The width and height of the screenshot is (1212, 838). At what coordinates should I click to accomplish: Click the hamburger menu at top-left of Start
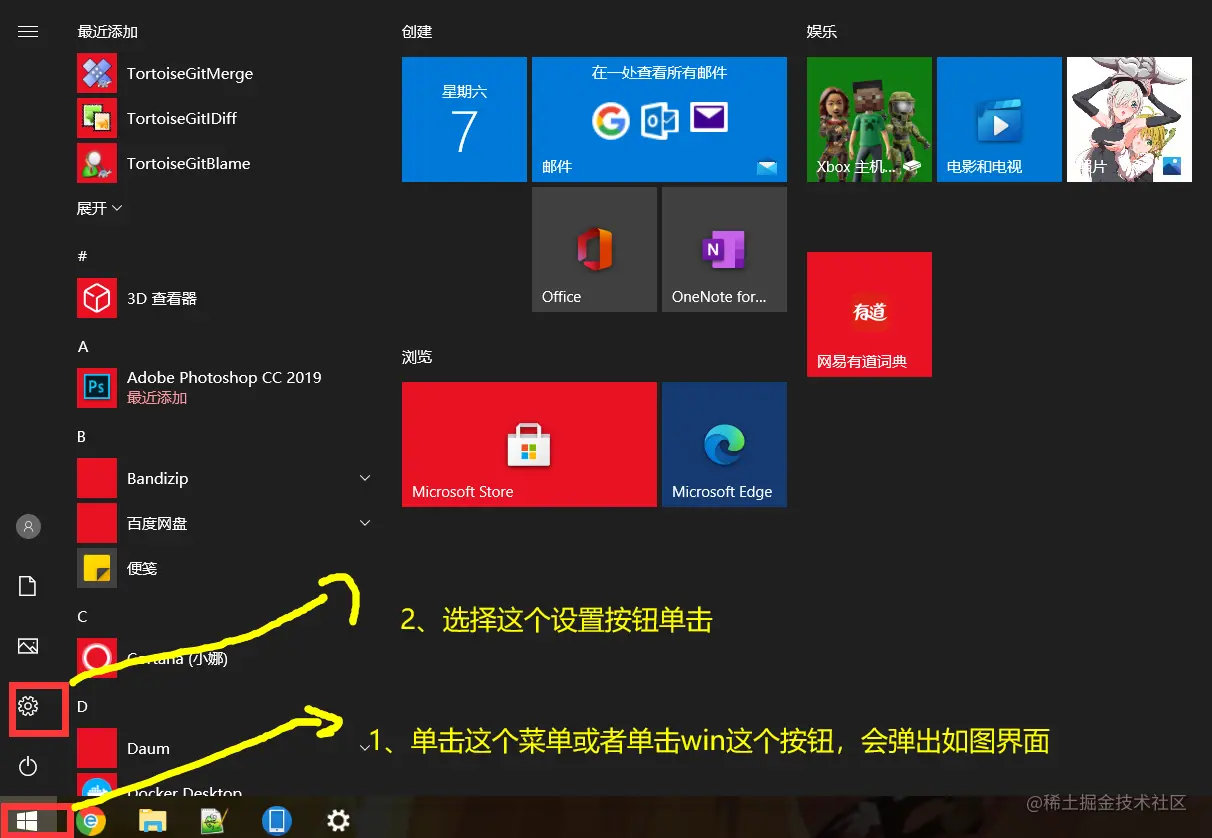click(28, 31)
